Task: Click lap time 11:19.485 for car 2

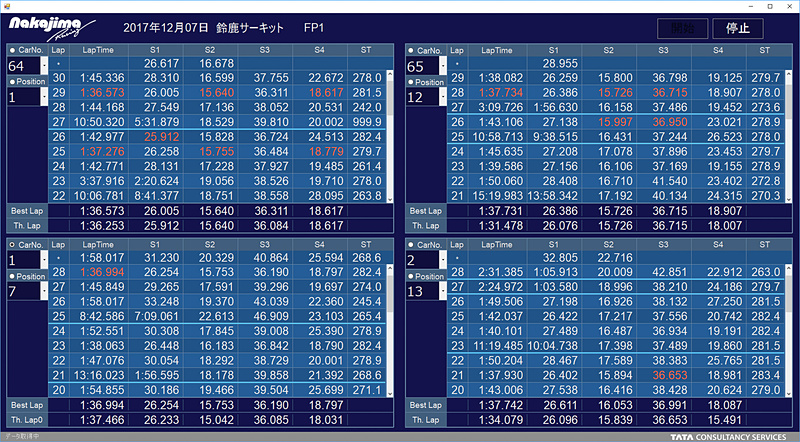Action: (x=497, y=346)
